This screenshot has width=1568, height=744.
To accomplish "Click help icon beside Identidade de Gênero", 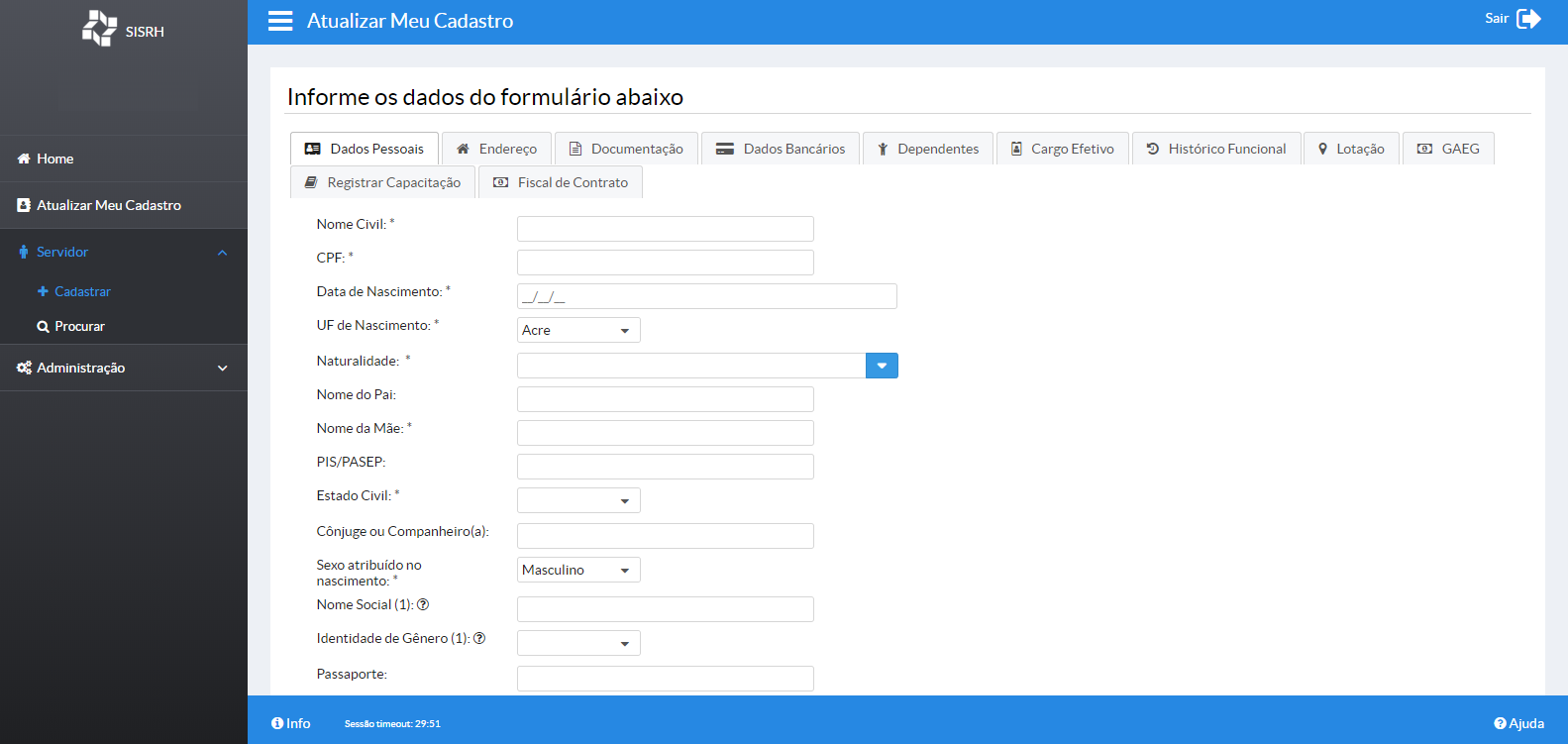I will [479, 639].
